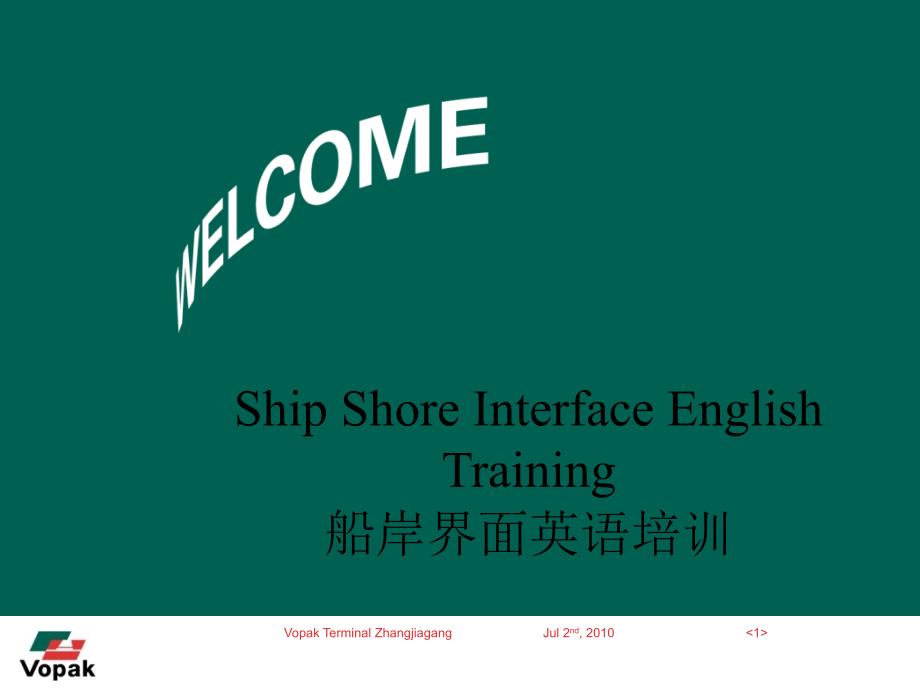Click the slide number <1>
The image size is (920, 690).
pyautogui.click(x=756, y=633)
